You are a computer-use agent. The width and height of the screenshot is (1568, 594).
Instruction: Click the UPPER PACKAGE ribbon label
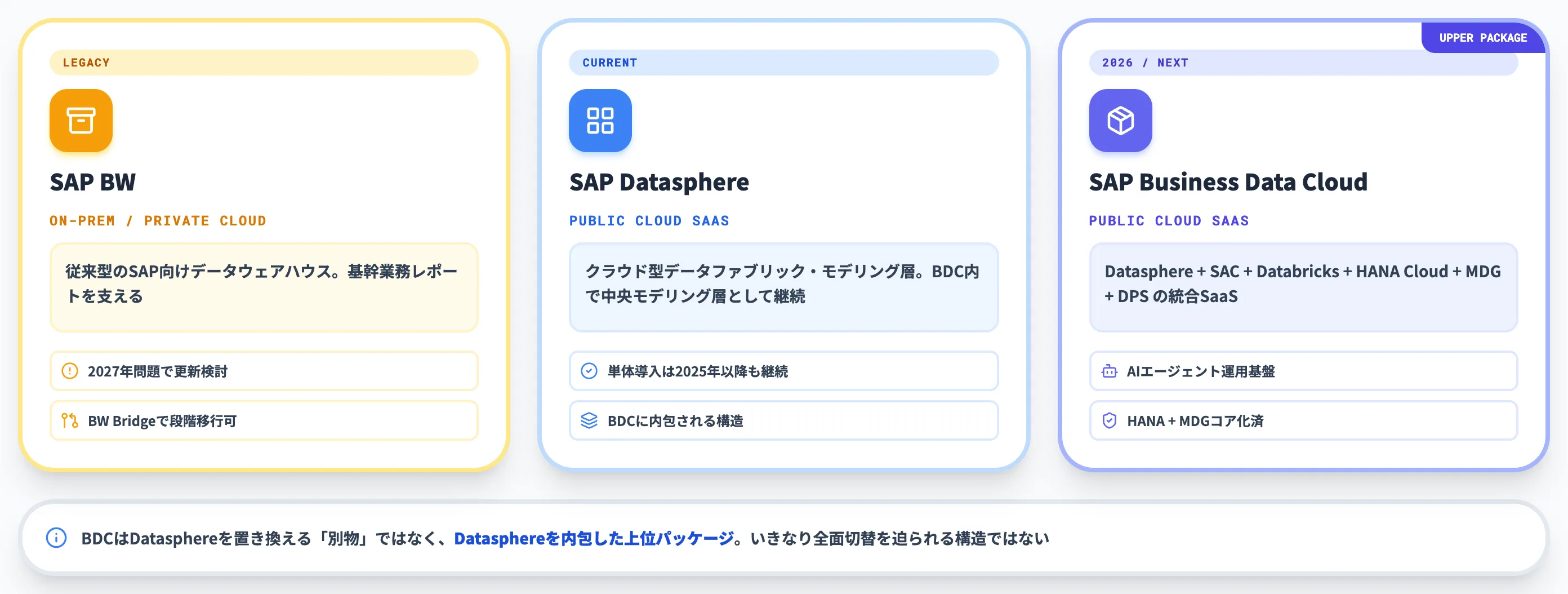[x=1483, y=38]
